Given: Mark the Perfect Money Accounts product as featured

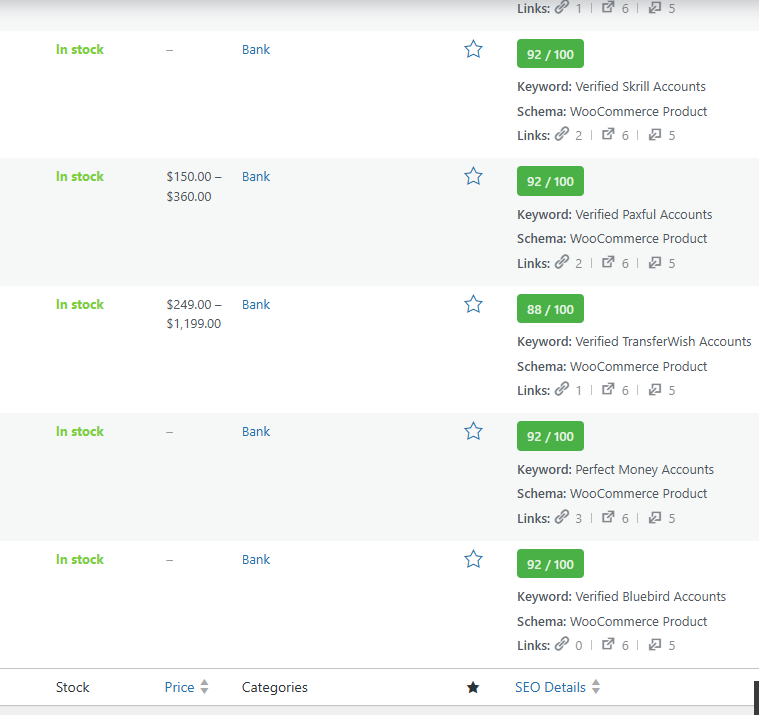Looking at the screenshot, I should (473, 431).
